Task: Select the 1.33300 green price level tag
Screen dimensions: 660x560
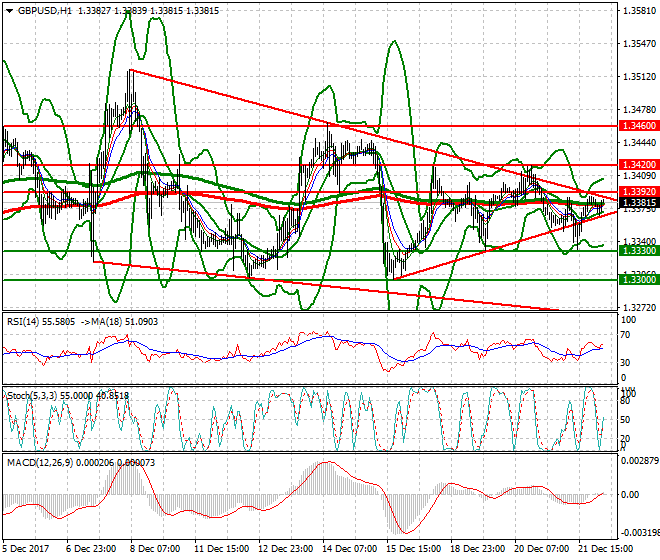Action: point(638,251)
